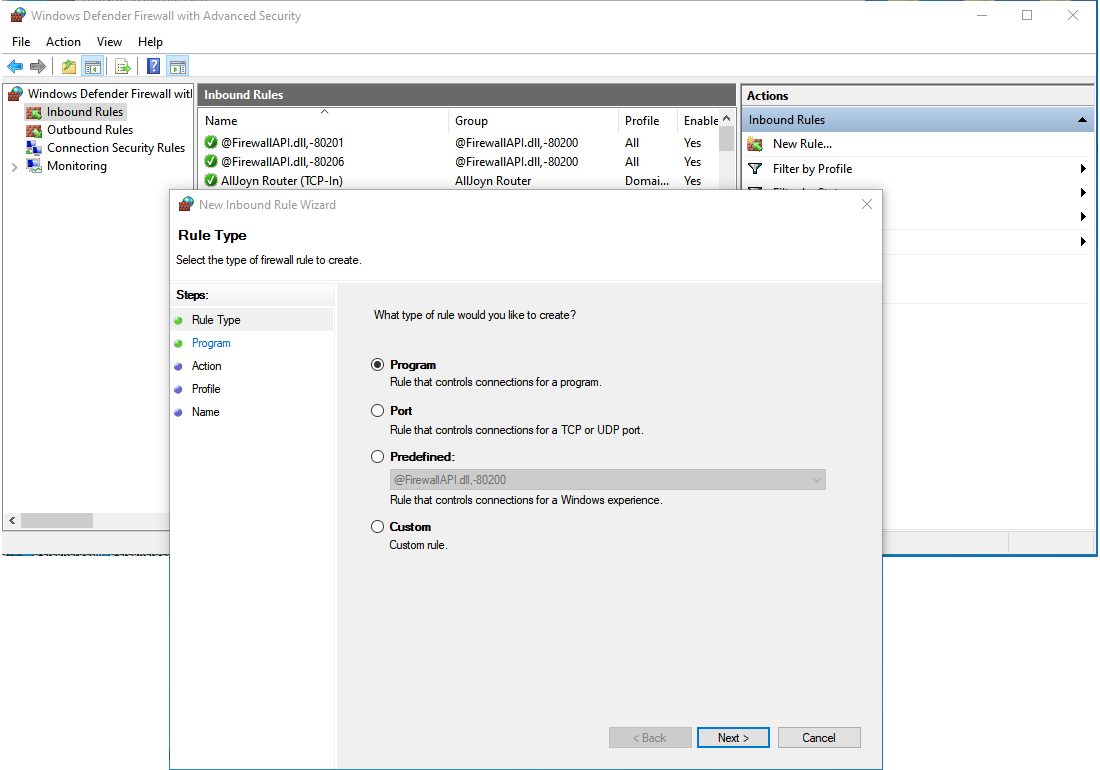
Task: Expand the Monitoring tree node
Action: (x=15, y=167)
